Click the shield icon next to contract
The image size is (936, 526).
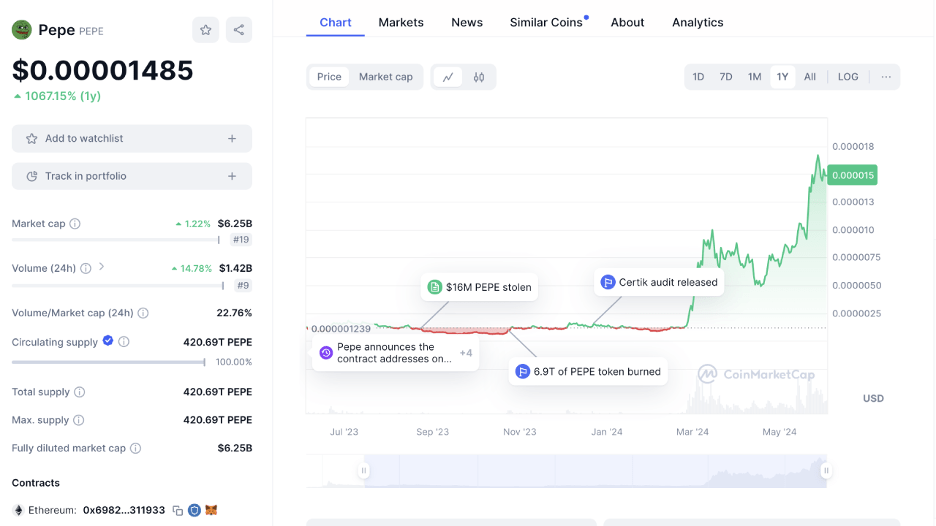coord(194,510)
